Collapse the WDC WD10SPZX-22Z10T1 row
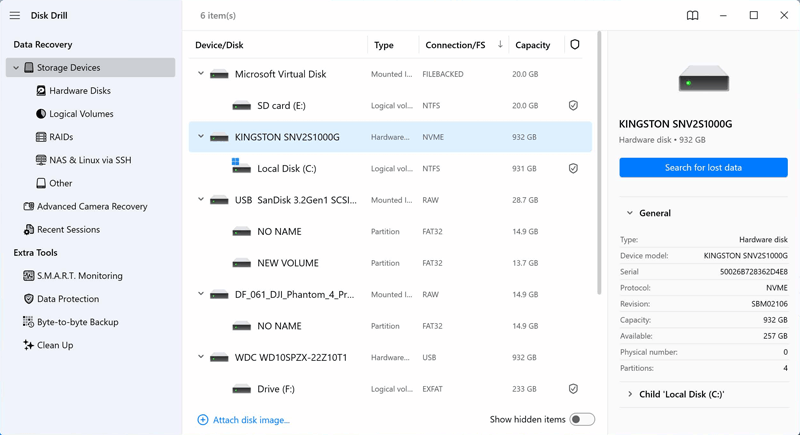 click(x=201, y=356)
